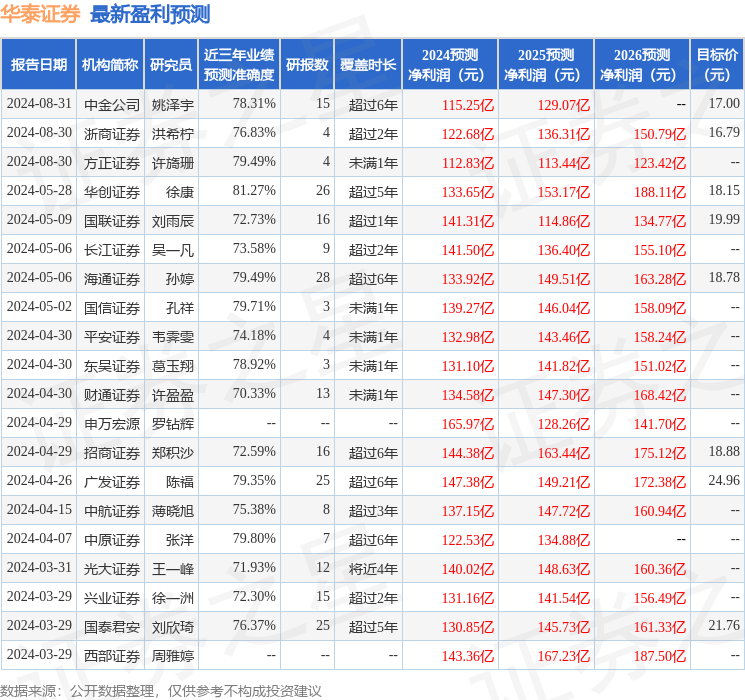Screen dimensions: 745x700
Task: Select the 浙商证券 institution cell
Action: pos(112,134)
